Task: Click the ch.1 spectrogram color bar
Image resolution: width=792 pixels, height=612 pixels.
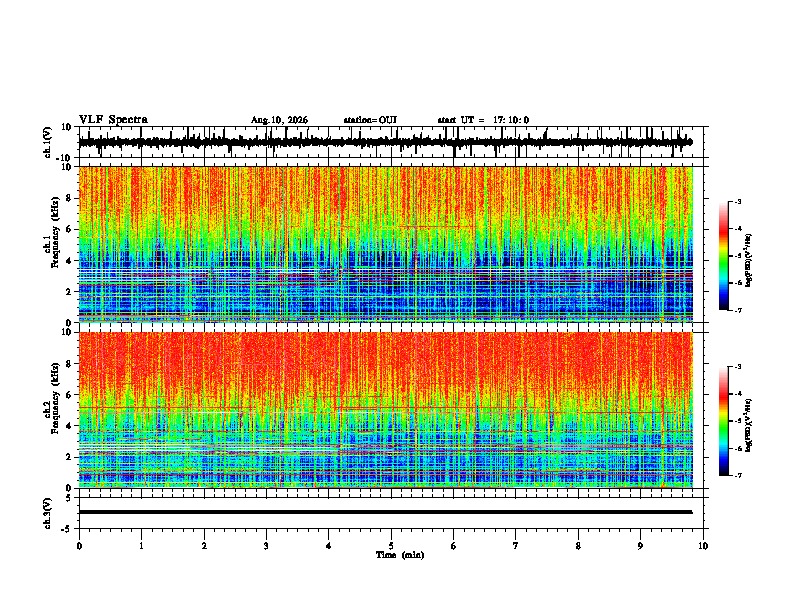Action: coord(724,256)
